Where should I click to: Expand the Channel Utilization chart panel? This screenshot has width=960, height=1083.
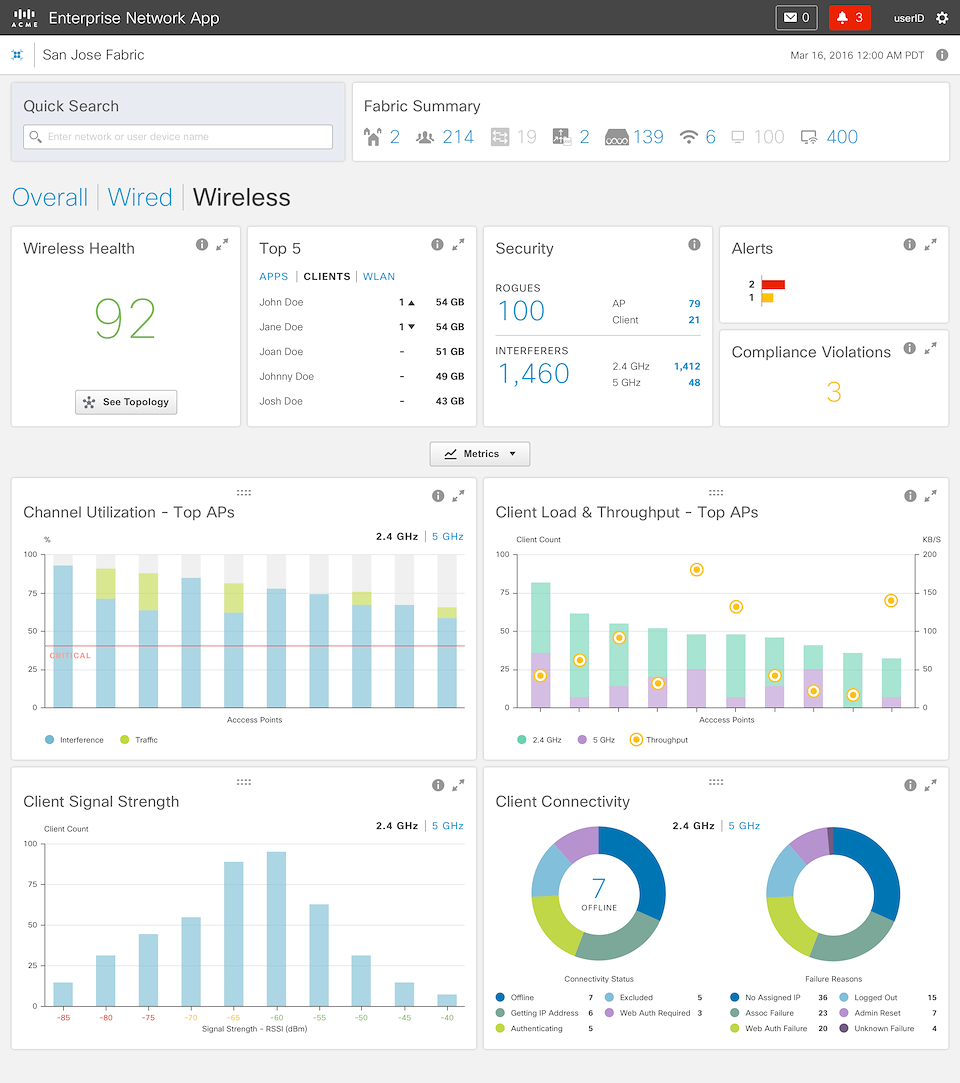(458, 496)
